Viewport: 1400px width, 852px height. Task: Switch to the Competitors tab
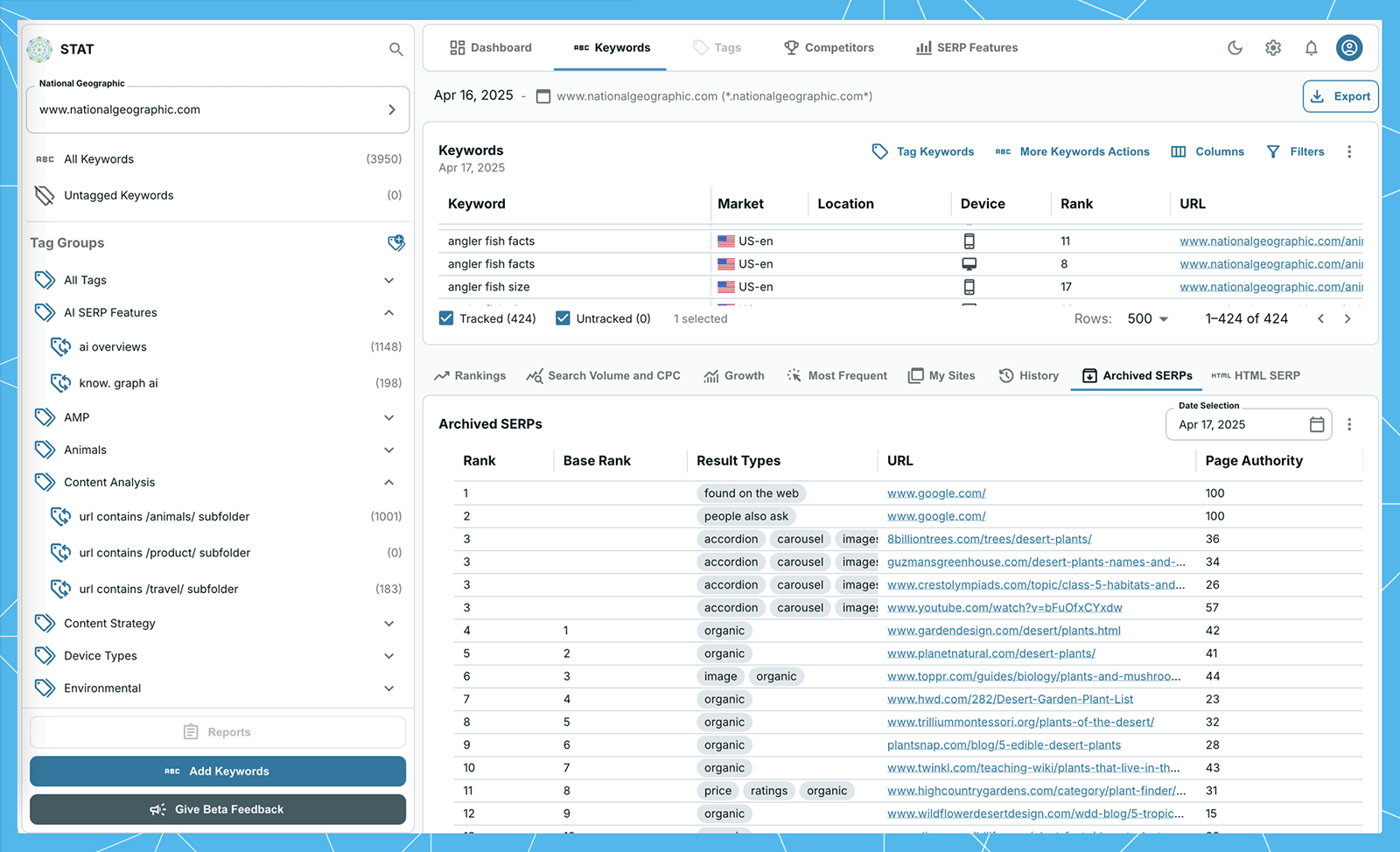pyautogui.click(x=828, y=48)
